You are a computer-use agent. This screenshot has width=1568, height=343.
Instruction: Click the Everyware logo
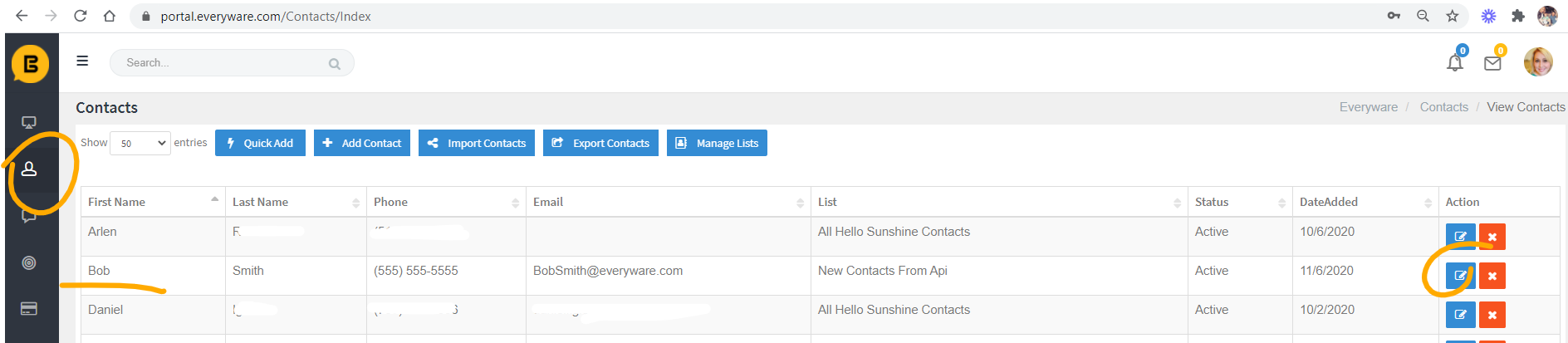(30, 64)
